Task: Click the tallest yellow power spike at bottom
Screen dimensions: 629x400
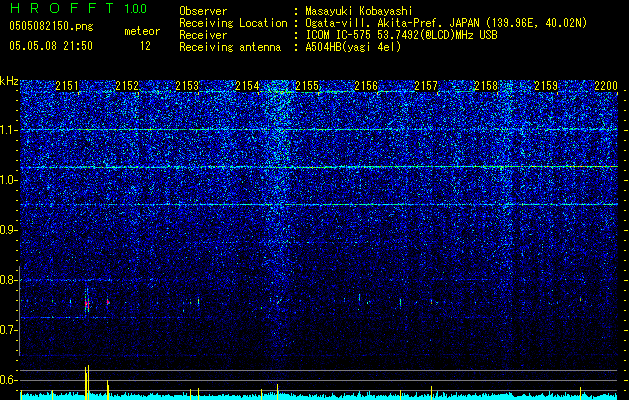Action: point(88,382)
